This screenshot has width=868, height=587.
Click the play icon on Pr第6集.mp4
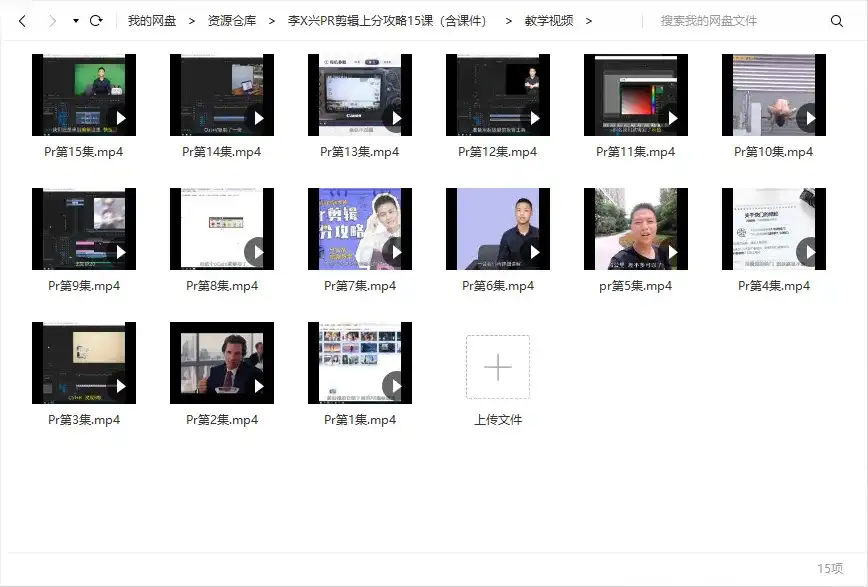[x=534, y=251]
